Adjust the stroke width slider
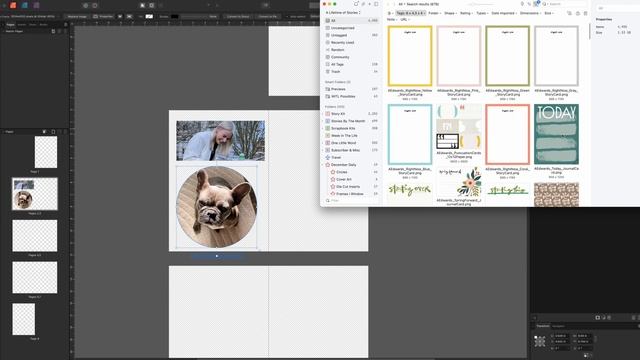Image resolution: width=640 pixels, height=360 pixels. click(193, 16)
